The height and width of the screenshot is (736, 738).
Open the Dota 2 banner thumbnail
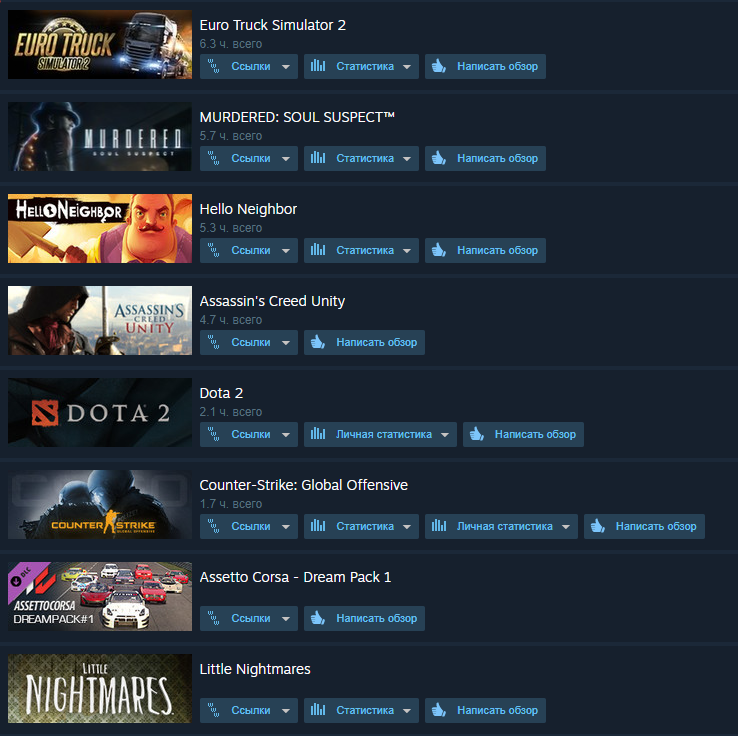point(100,412)
